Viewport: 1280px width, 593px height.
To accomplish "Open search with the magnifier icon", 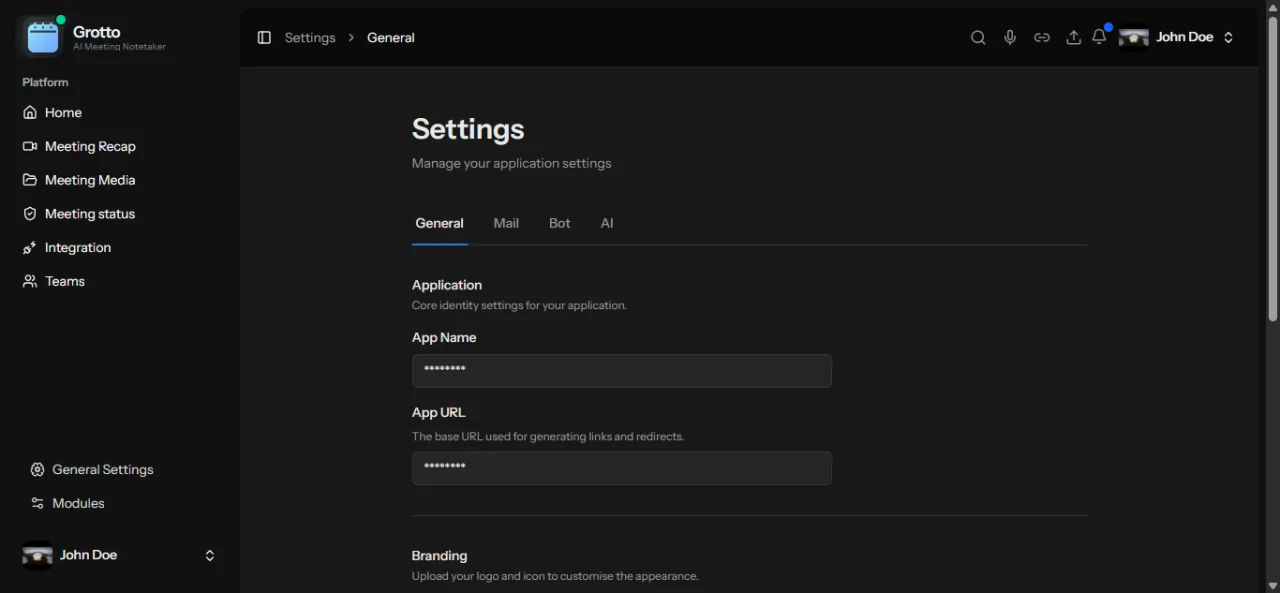I will (x=978, y=37).
